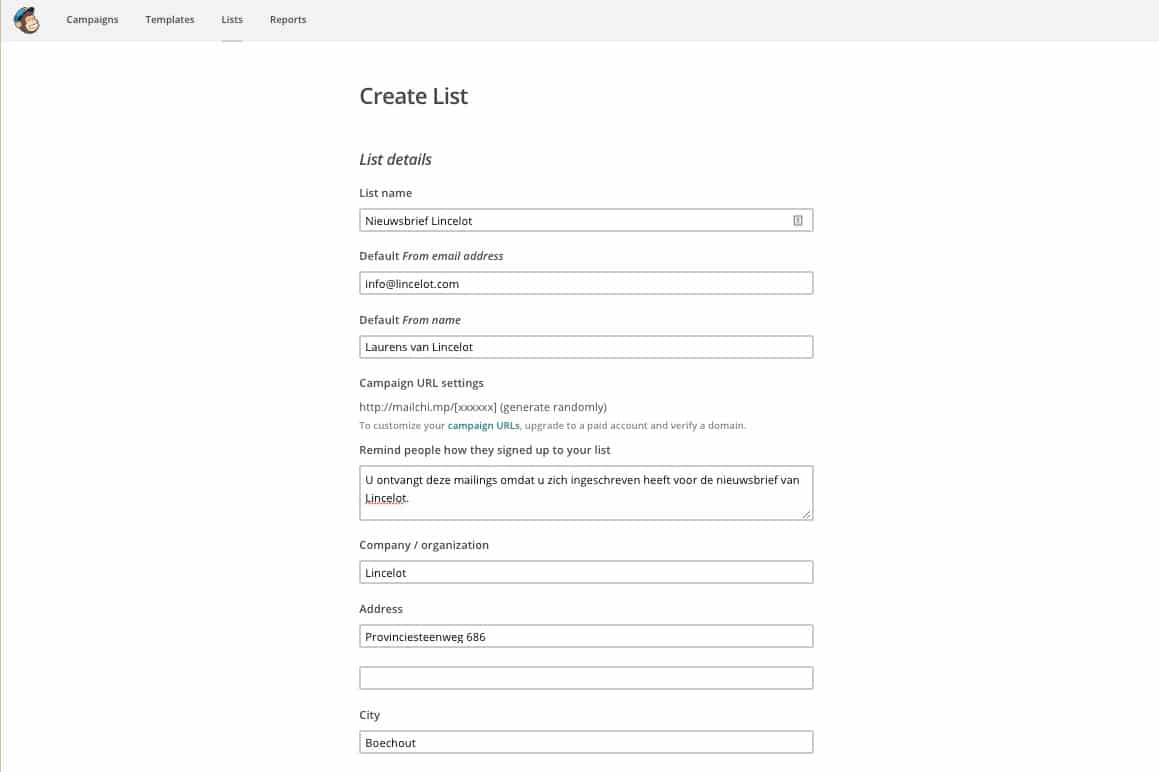The height and width of the screenshot is (772, 1159).
Task: Click the List details section heading
Action: [x=395, y=160]
